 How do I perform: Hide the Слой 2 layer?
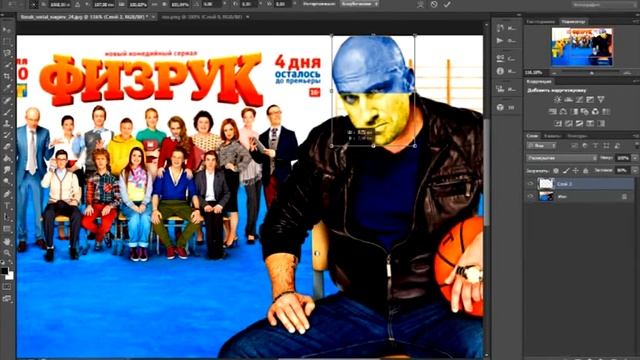[530, 184]
